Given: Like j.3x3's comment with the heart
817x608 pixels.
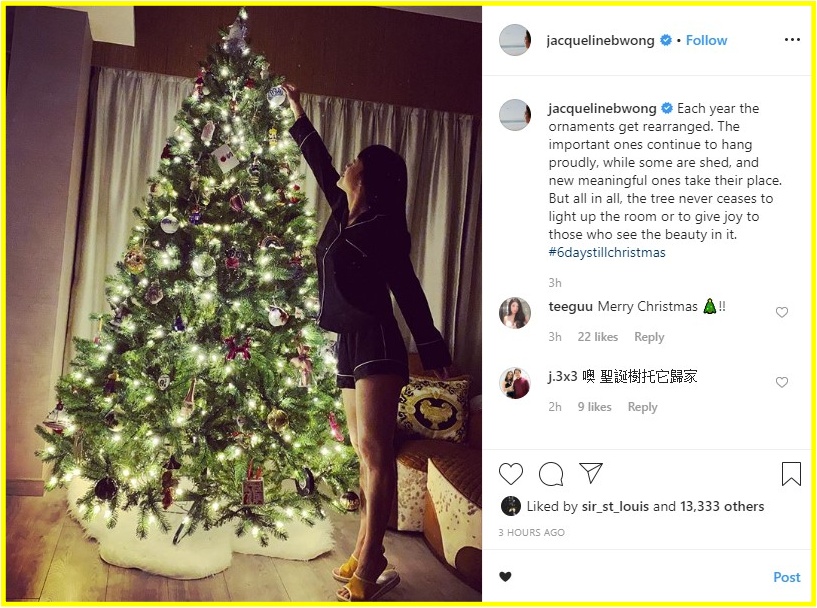Looking at the screenshot, I should coord(782,382).
